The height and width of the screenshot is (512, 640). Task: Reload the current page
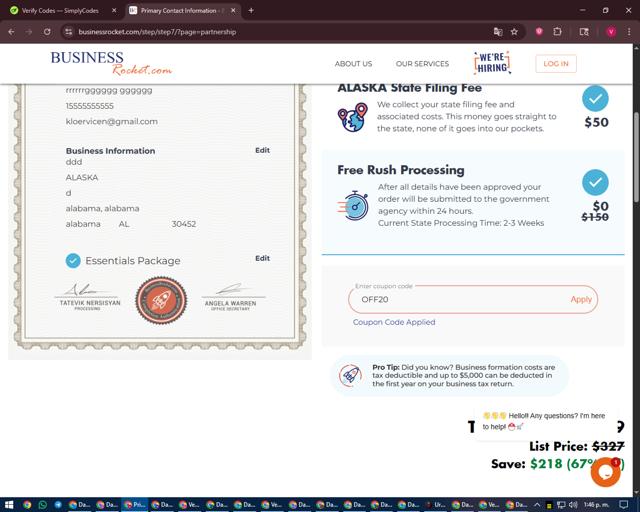click(x=47, y=32)
